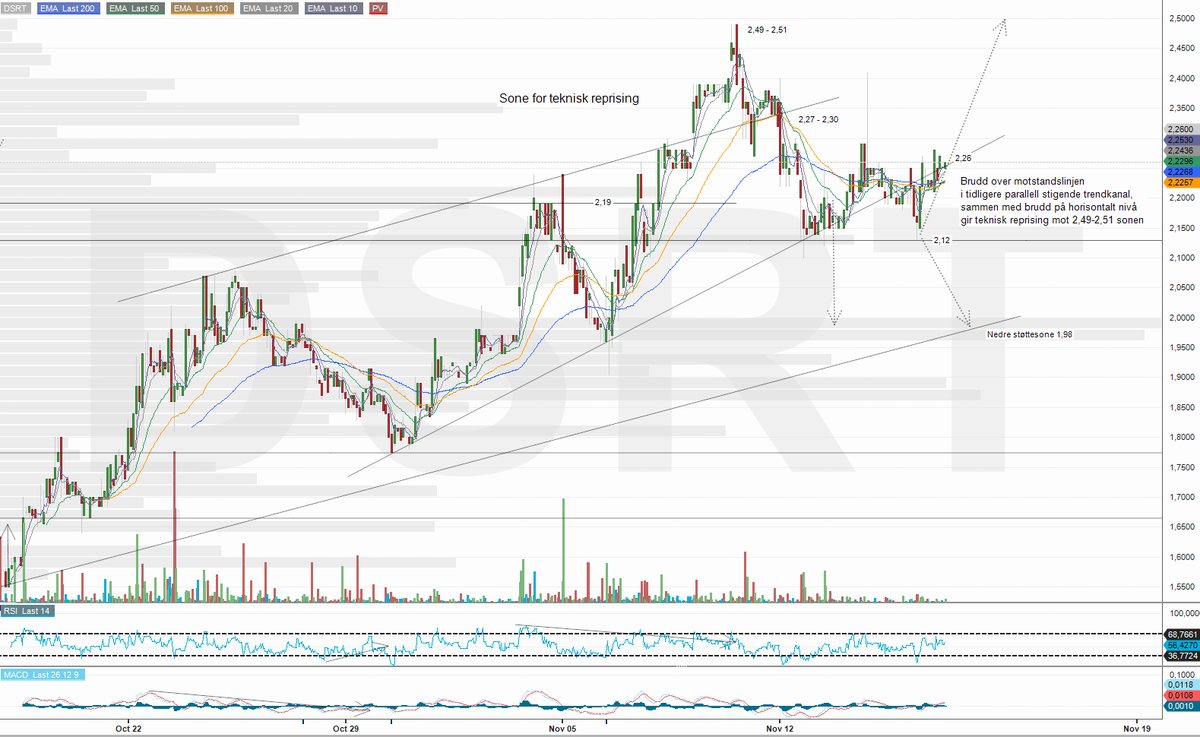
Task: Click the RSI Last 14 indicator label
Action: pyautogui.click(x=26, y=610)
